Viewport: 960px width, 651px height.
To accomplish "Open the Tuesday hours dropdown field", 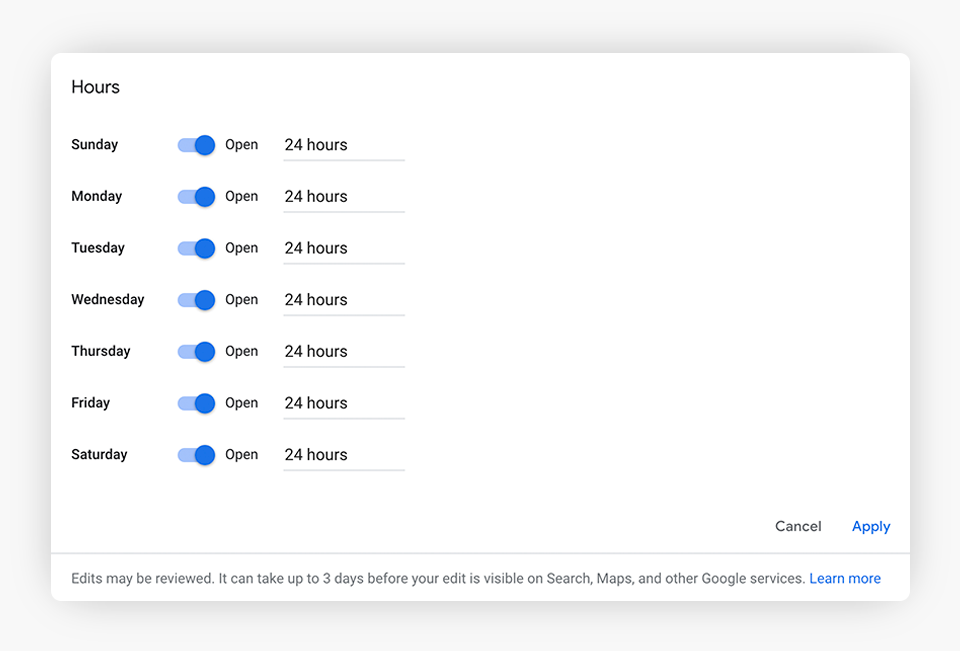I will (x=343, y=248).
